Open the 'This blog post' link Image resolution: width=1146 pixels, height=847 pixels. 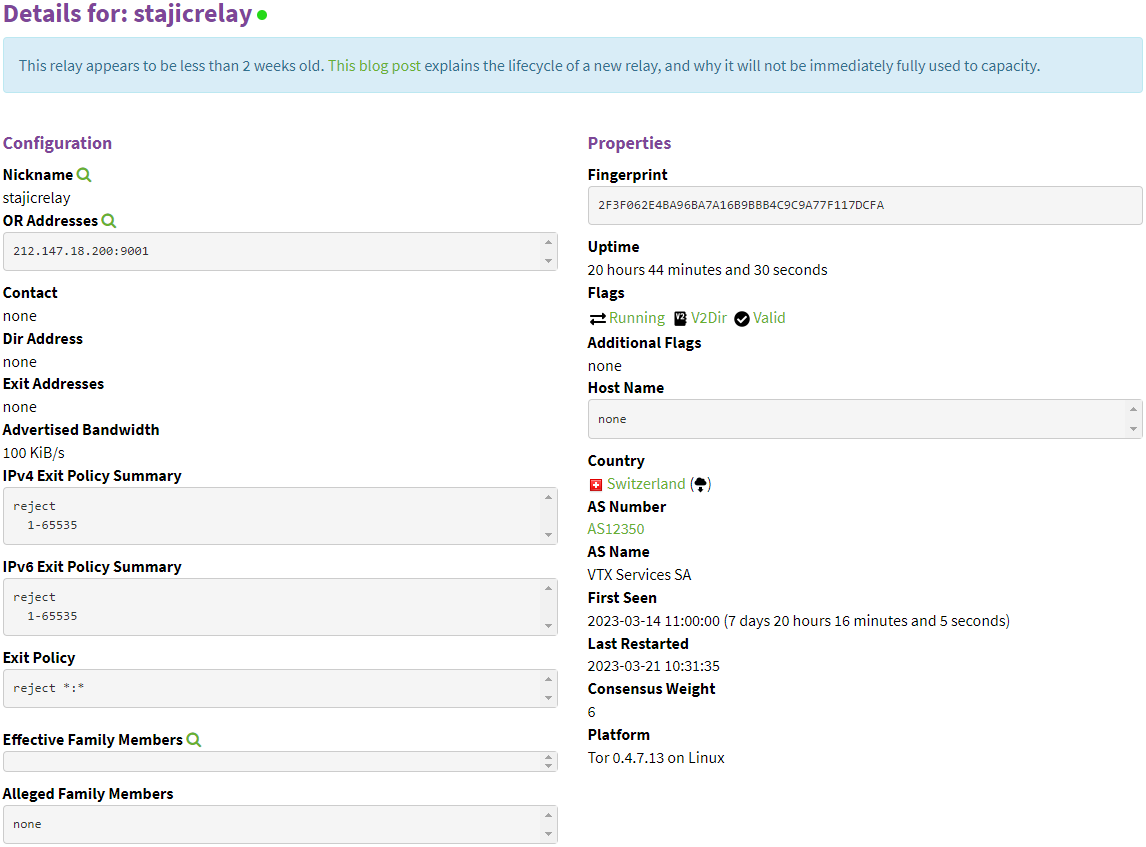click(374, 66)
